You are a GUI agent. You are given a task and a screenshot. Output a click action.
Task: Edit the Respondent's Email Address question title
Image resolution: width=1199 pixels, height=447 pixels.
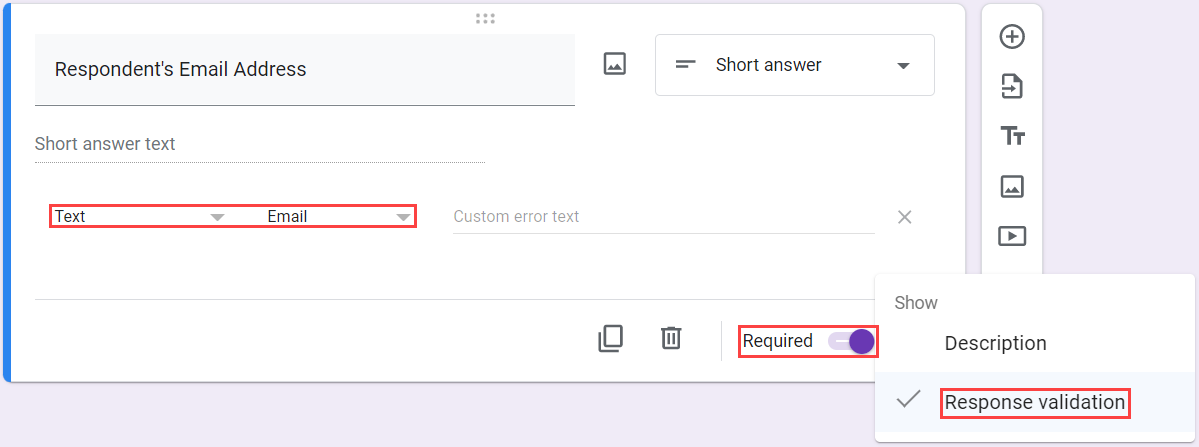pyautogui.click(x=304, y=70)
